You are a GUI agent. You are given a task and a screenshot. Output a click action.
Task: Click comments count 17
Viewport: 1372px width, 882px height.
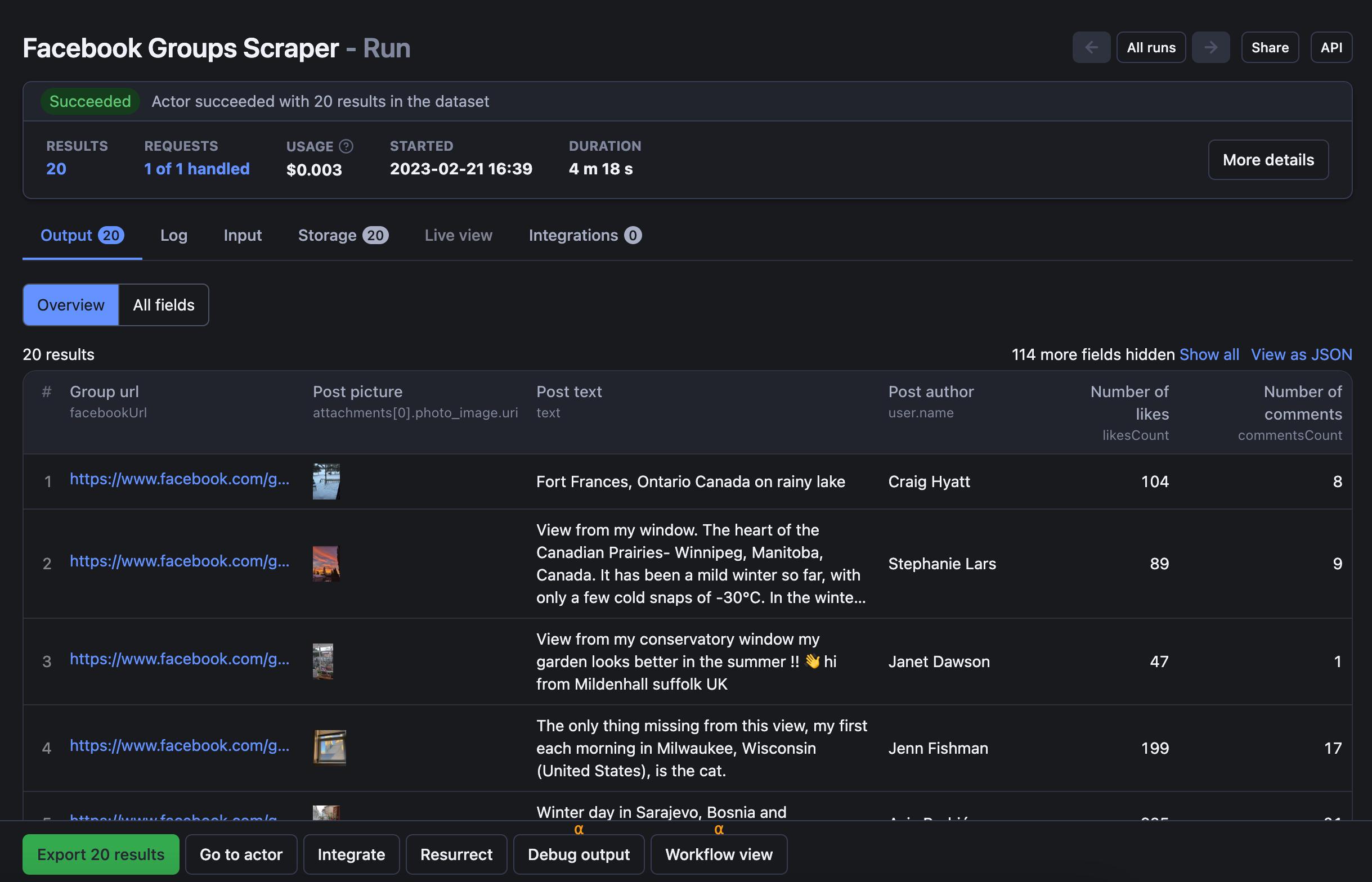[1333, 748]
